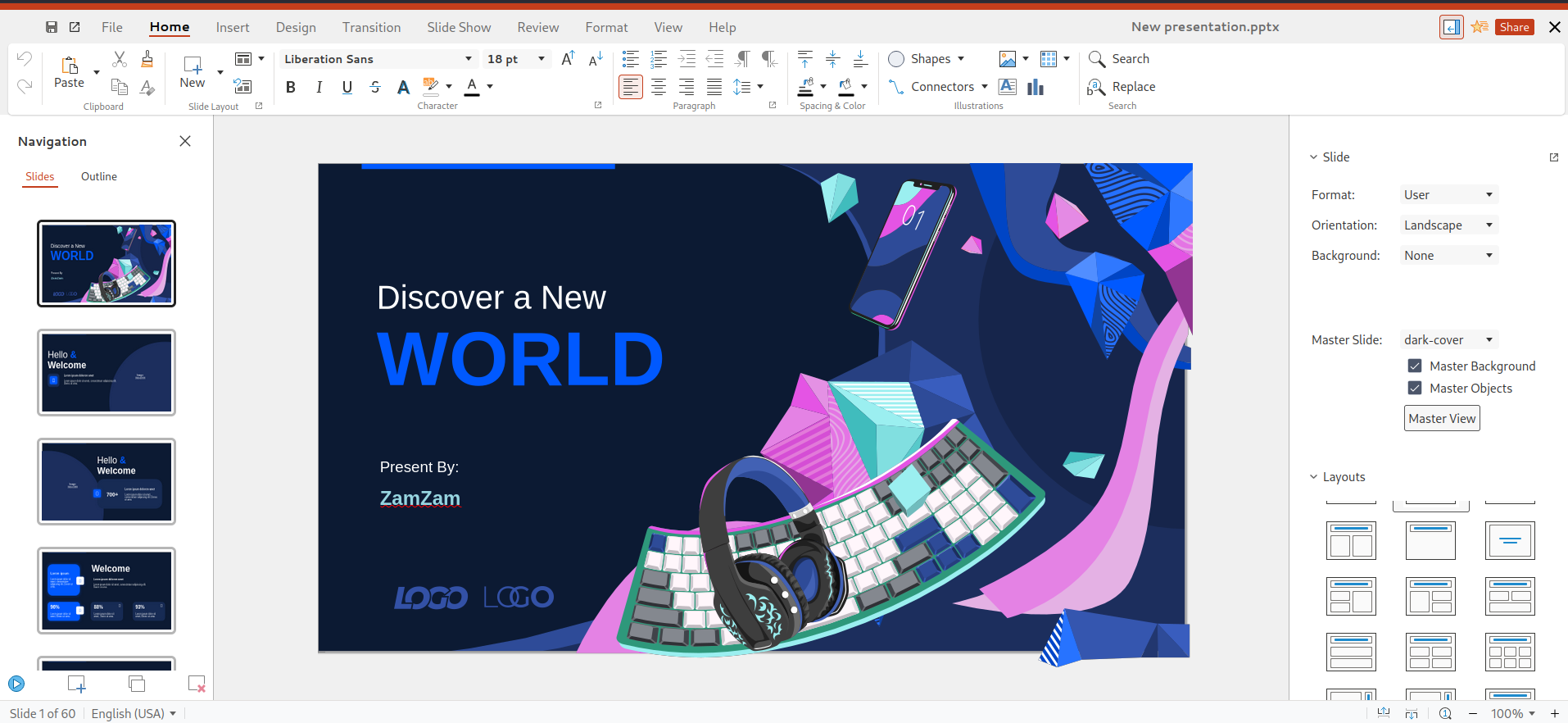
Task: Toggle the sidebar panel button
Action: [x=1451, y=27]
